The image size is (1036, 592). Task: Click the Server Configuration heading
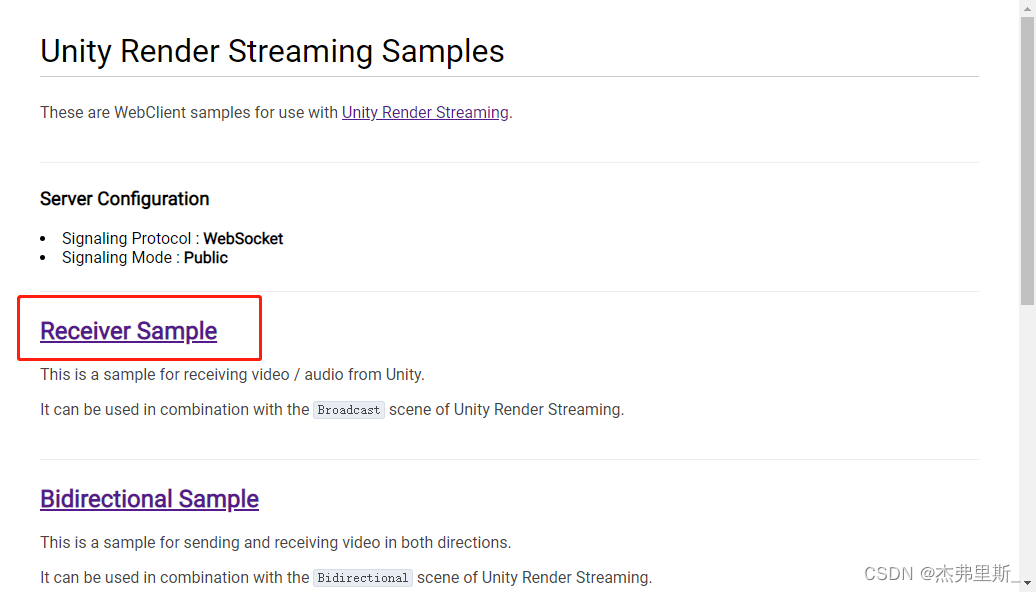click(124, 199)
